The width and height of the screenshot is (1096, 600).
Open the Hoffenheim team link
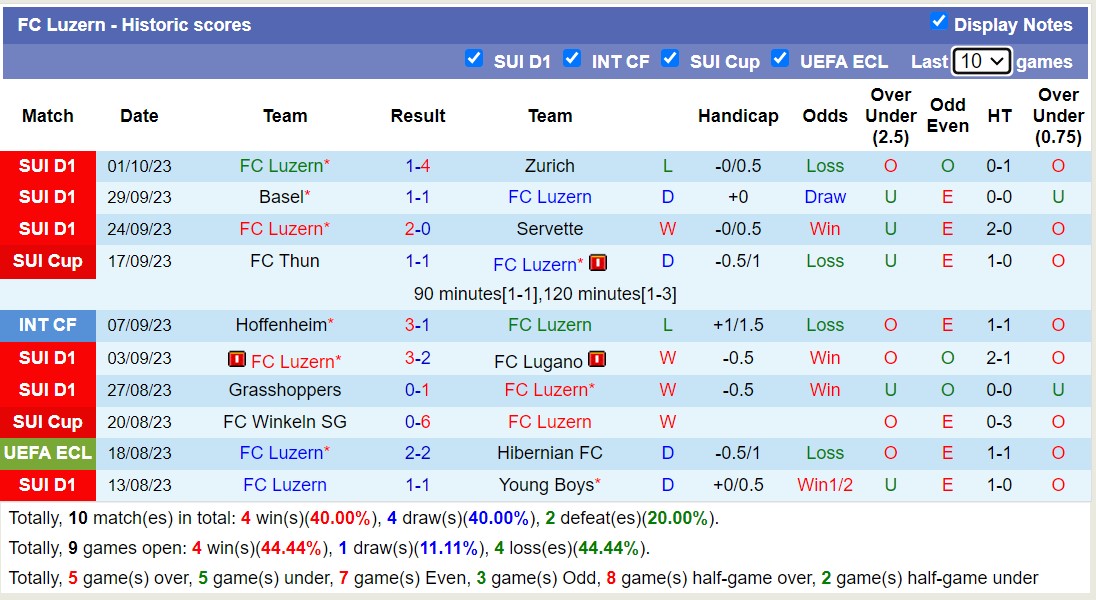(x=281, y=325)
